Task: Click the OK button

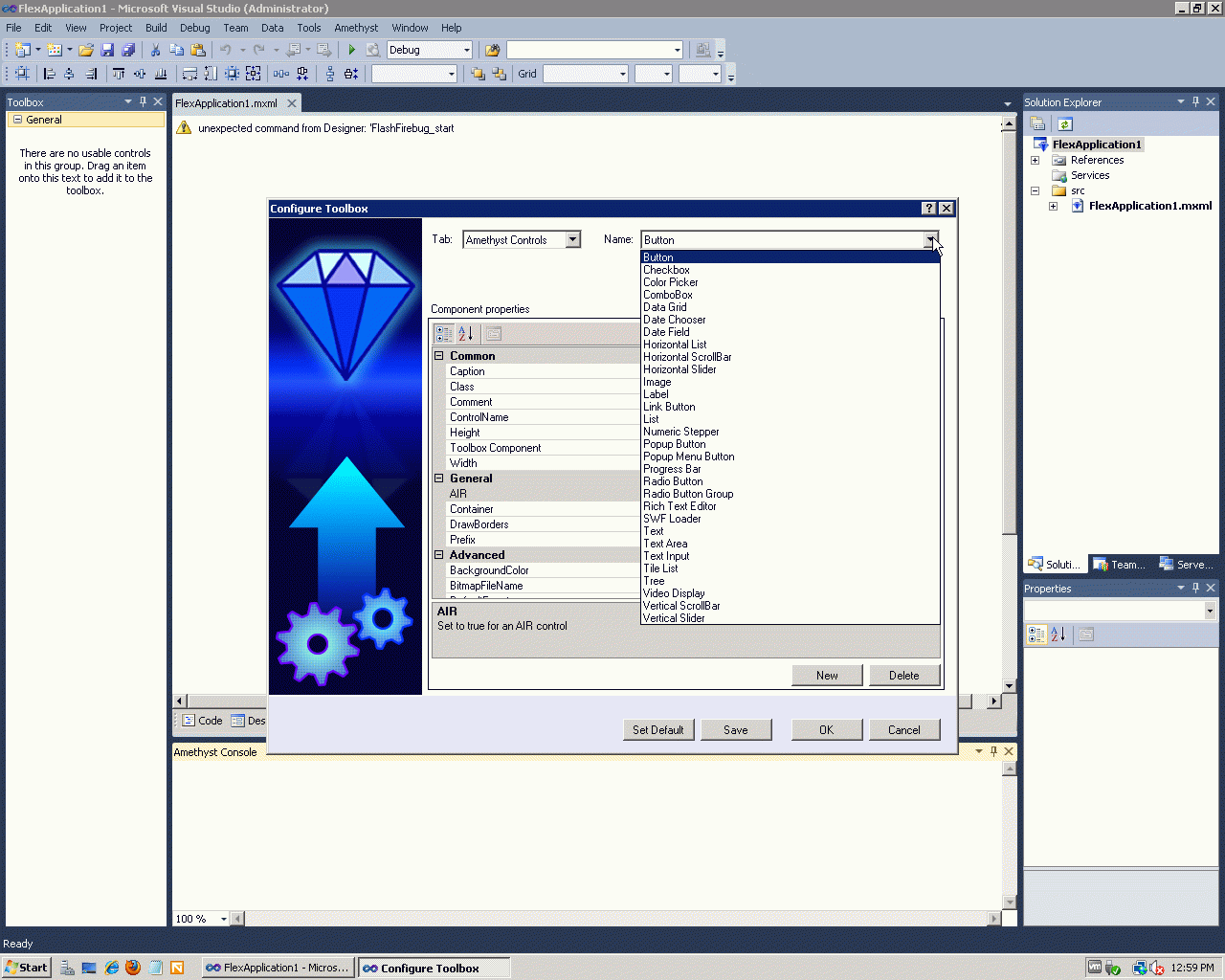Action: coord(827,729)
